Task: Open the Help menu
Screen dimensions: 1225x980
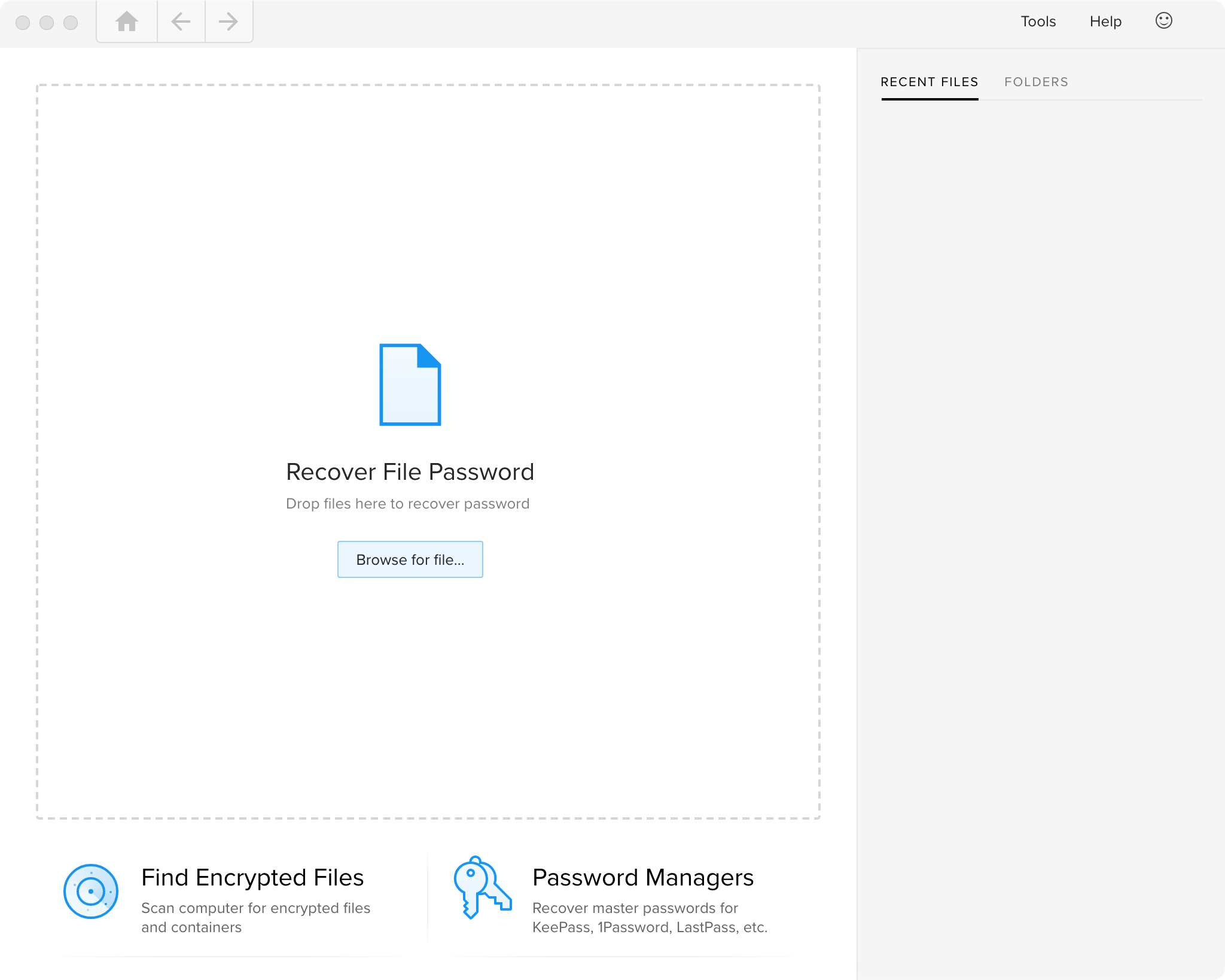Action: pos(1106,21)
